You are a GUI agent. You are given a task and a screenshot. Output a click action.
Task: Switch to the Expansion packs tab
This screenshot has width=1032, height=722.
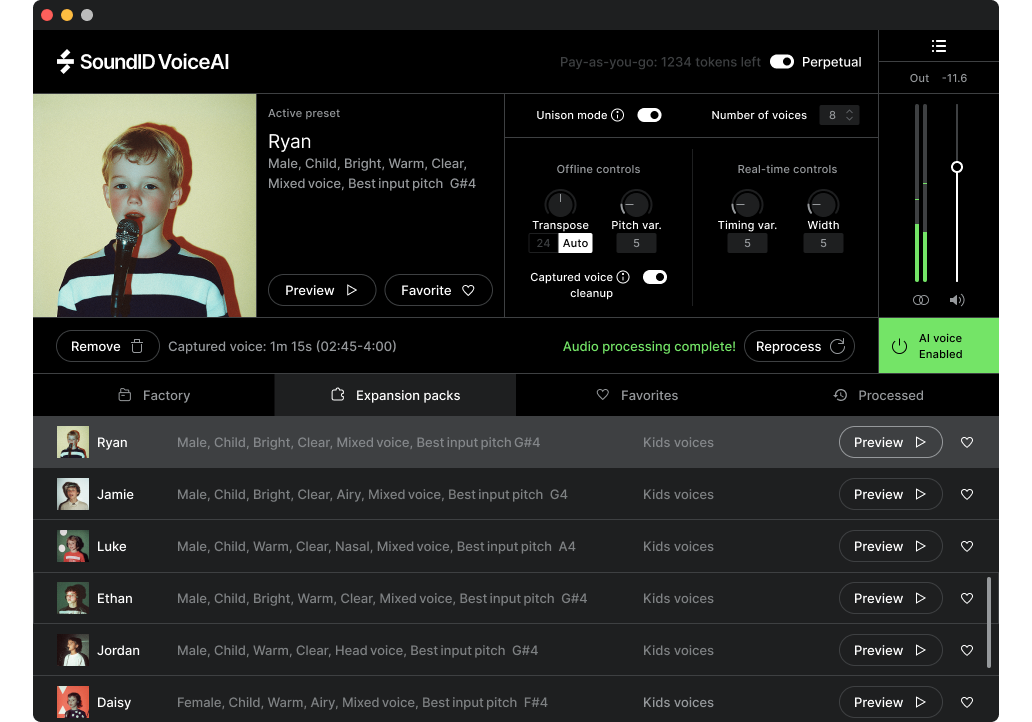[x=395, y=395]
